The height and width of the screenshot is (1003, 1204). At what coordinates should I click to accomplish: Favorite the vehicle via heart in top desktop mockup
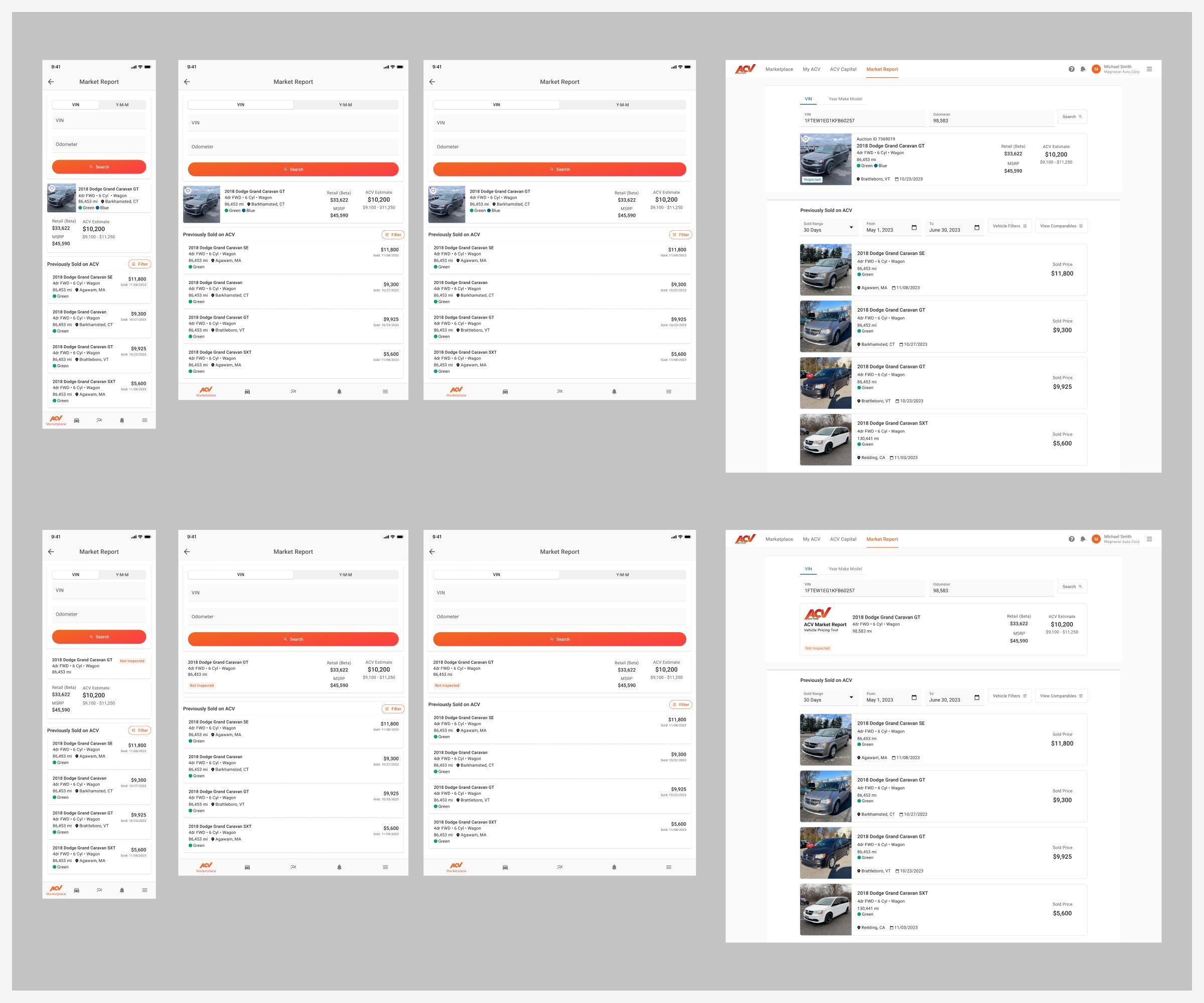pyautogui.click(x=805, y=139)
